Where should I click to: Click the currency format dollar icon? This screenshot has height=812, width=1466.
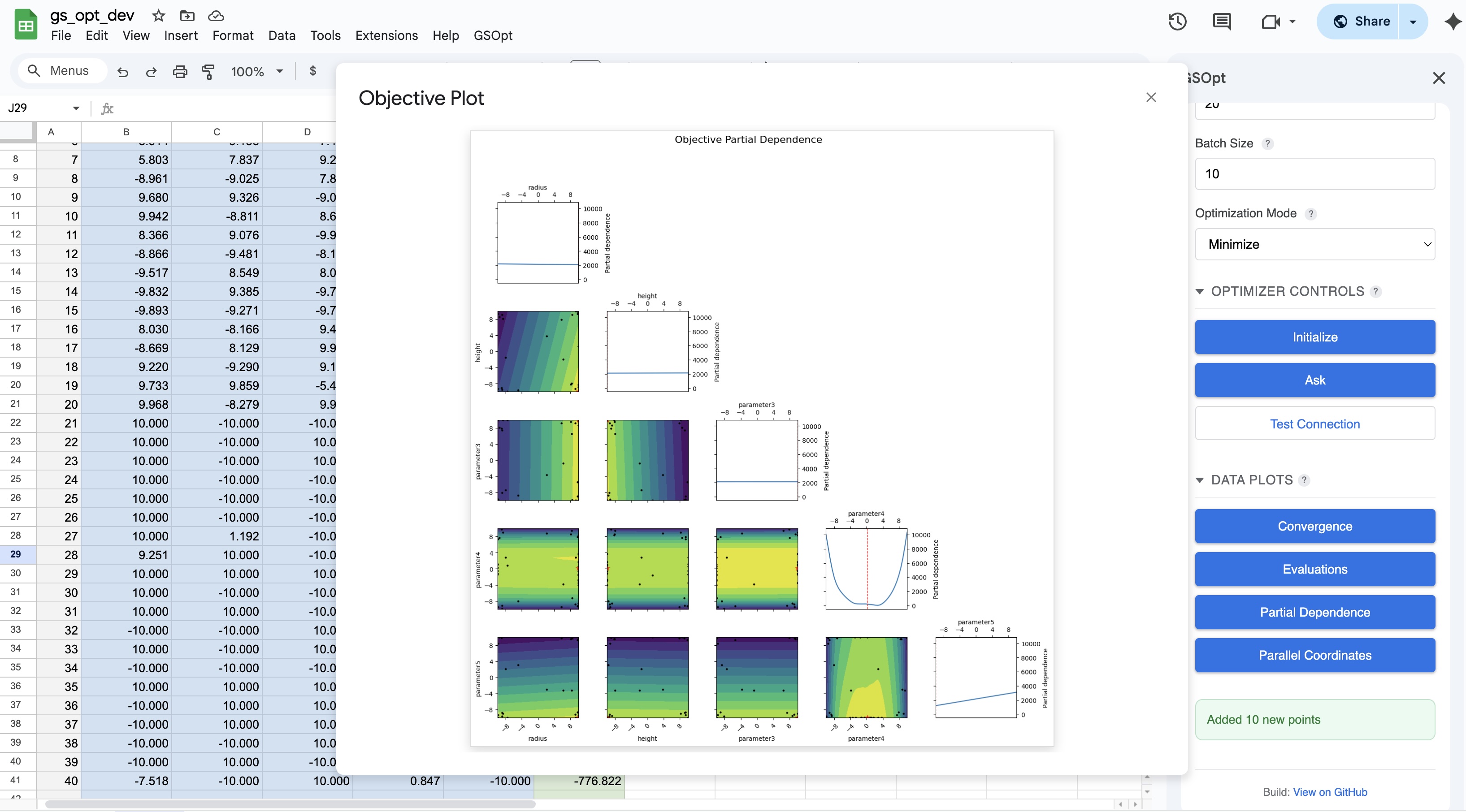point(312,71)
